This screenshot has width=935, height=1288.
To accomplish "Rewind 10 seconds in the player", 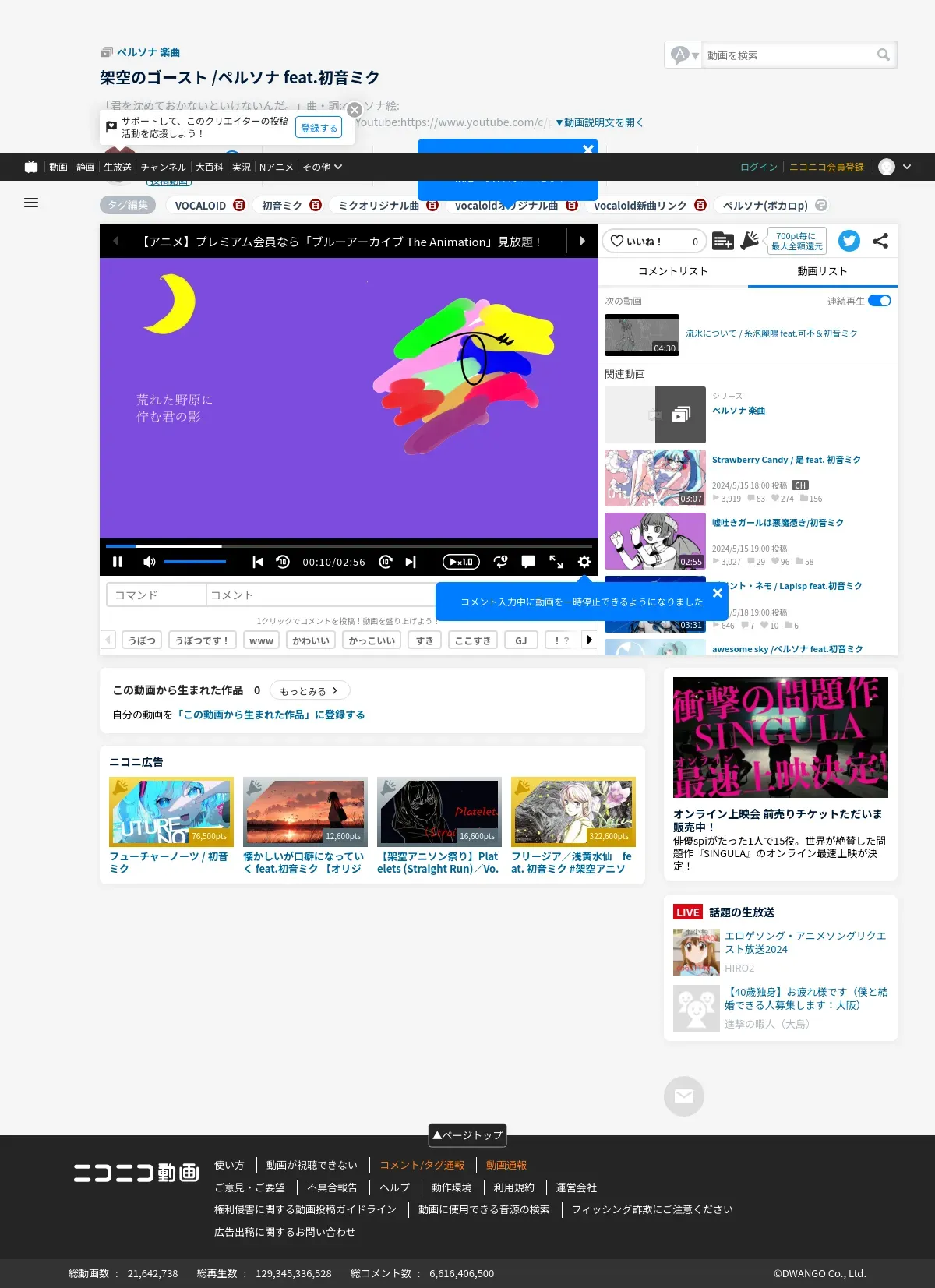I will [283, 562].
